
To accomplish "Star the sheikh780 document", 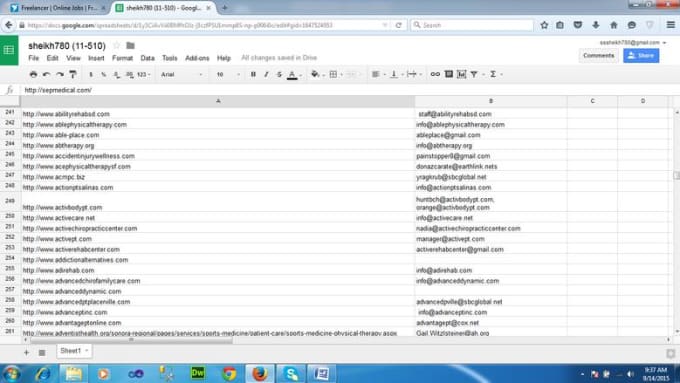I will click(x=116, y=46).
